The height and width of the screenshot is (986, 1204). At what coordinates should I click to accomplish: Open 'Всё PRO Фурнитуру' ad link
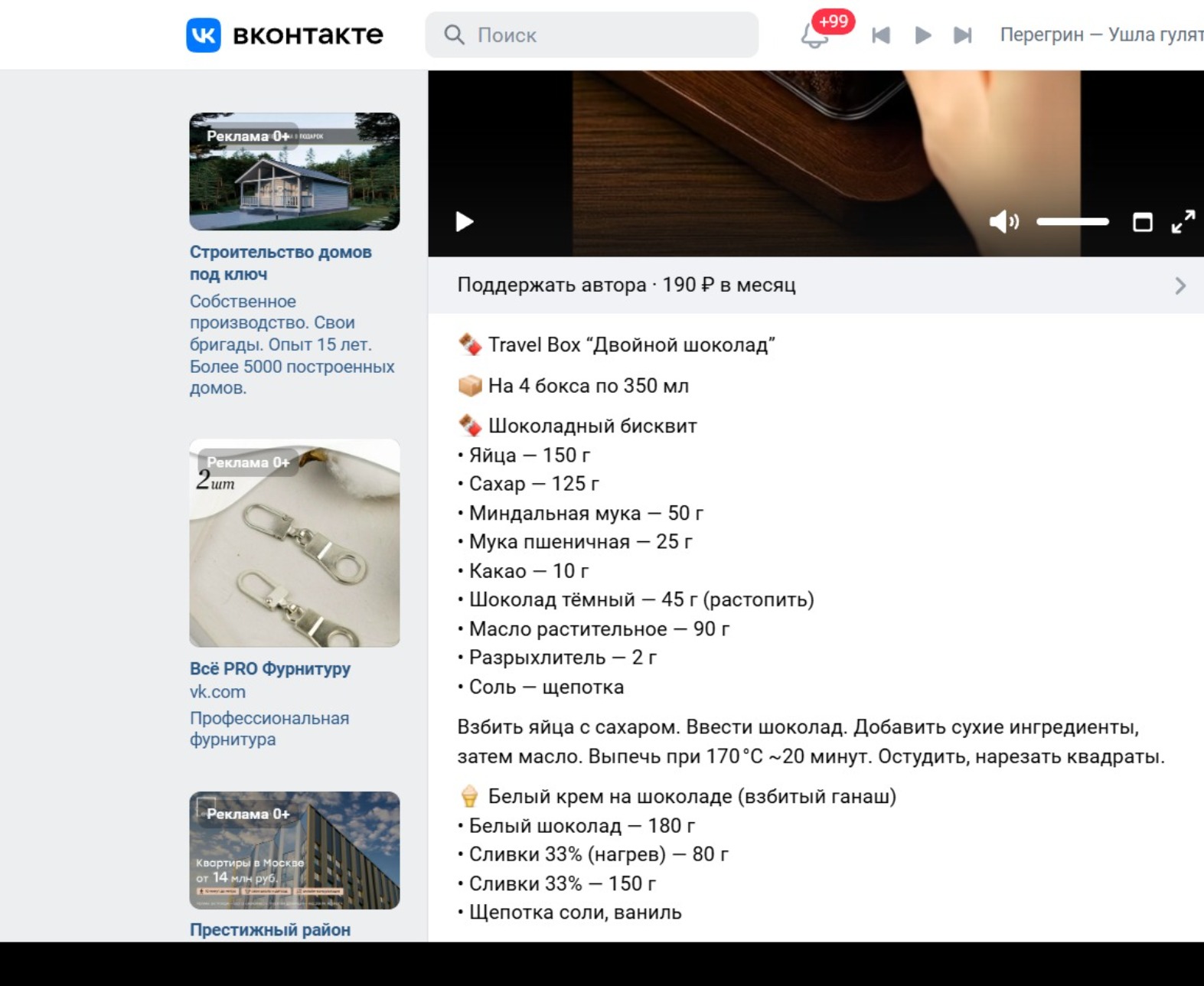[269, 668]
